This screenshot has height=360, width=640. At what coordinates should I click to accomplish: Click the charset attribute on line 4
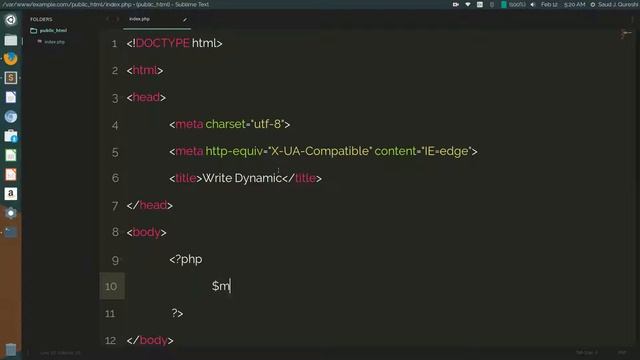[x=226, y=124]
